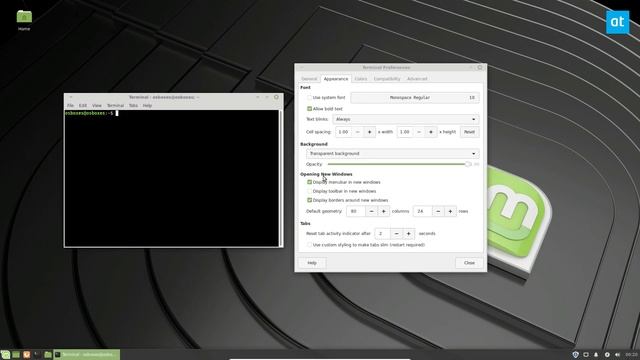Enable custom styling for slim tabs

[x=309, y=245]
